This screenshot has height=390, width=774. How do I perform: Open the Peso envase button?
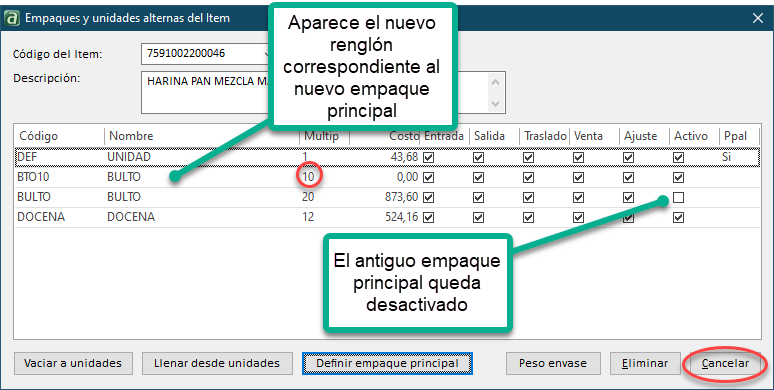(553, 363)
